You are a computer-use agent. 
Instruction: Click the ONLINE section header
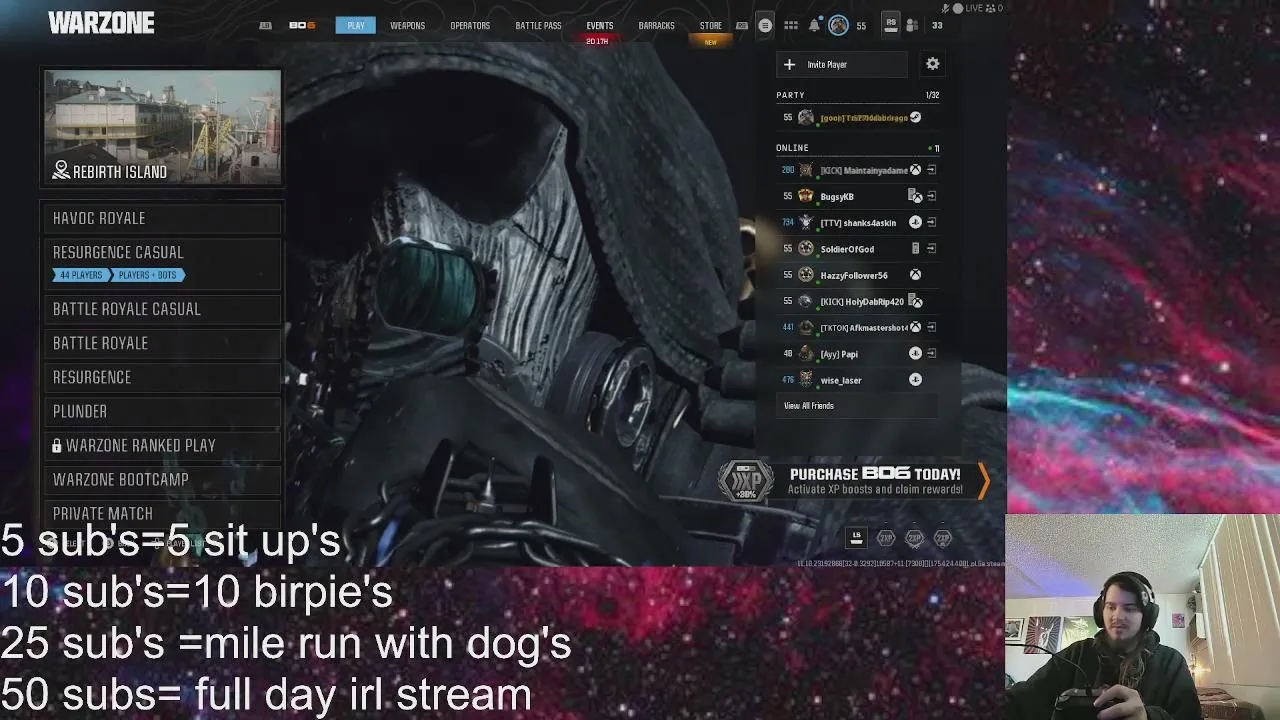(792, 148)
